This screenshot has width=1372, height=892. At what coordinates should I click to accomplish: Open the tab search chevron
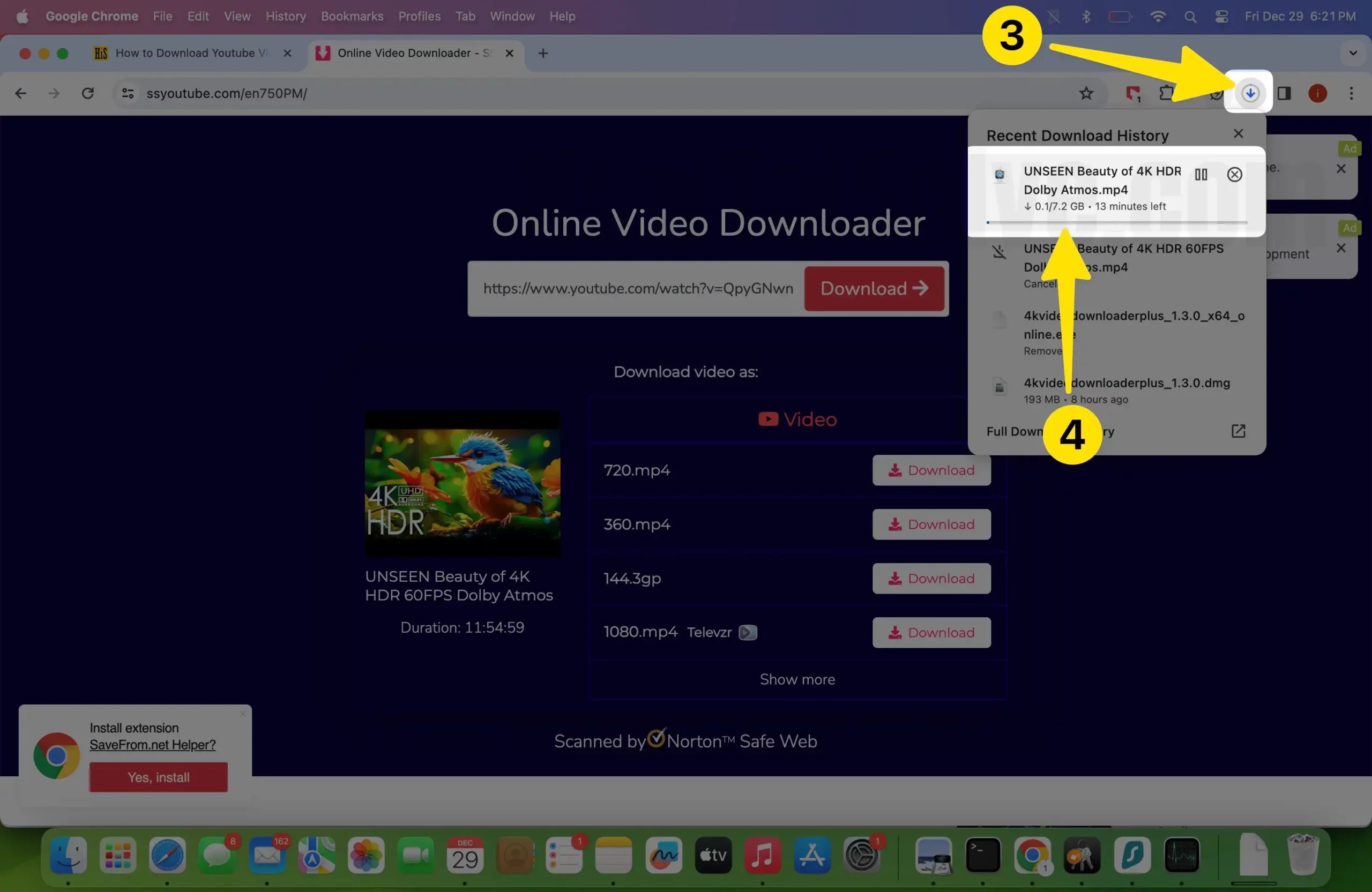point(1354,53)
